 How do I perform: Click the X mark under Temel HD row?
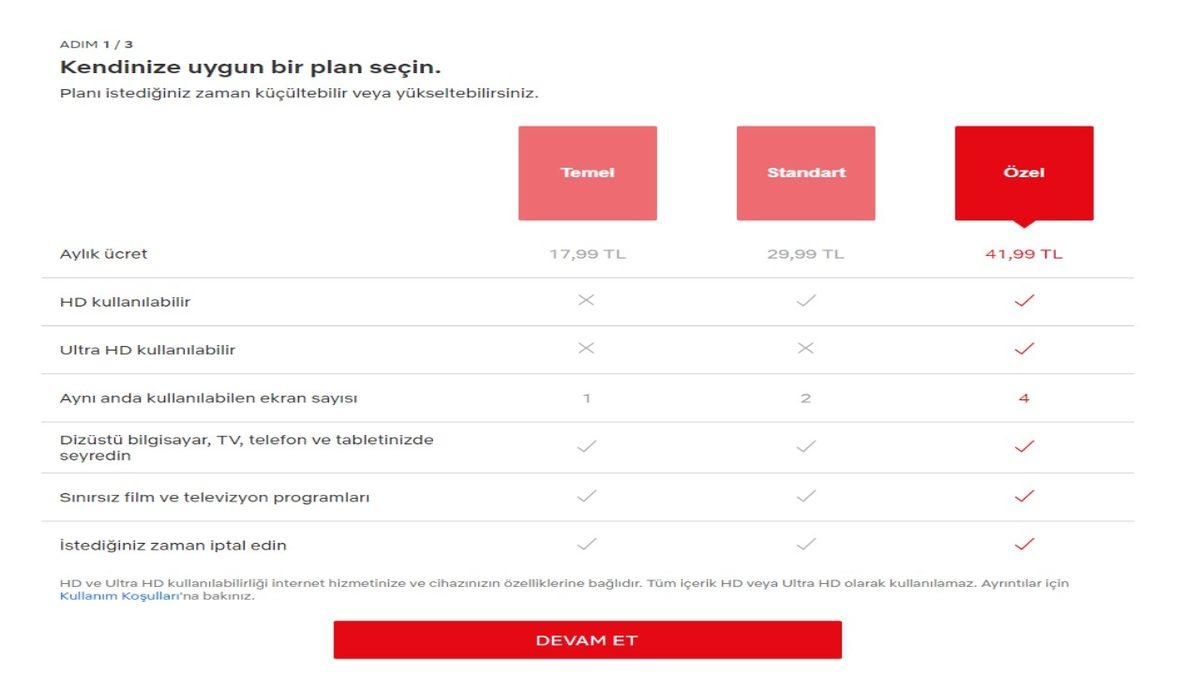click(x=587, y=301)
